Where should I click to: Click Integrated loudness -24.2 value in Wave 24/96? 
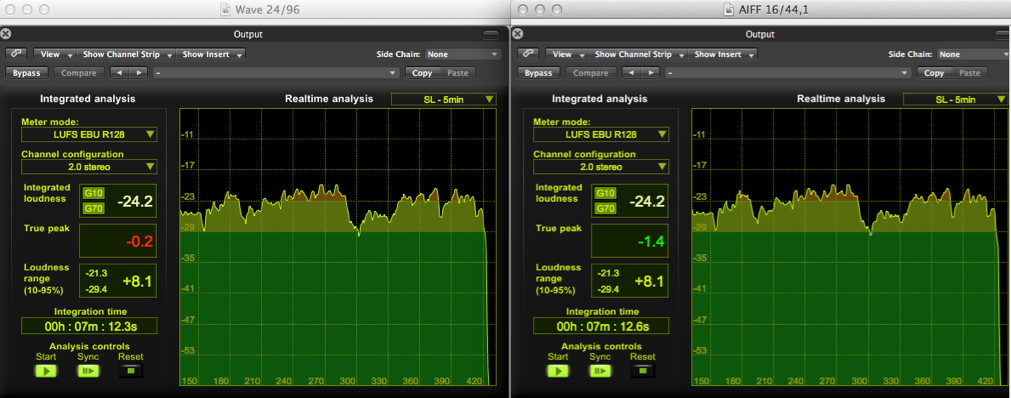click(135, 201)
